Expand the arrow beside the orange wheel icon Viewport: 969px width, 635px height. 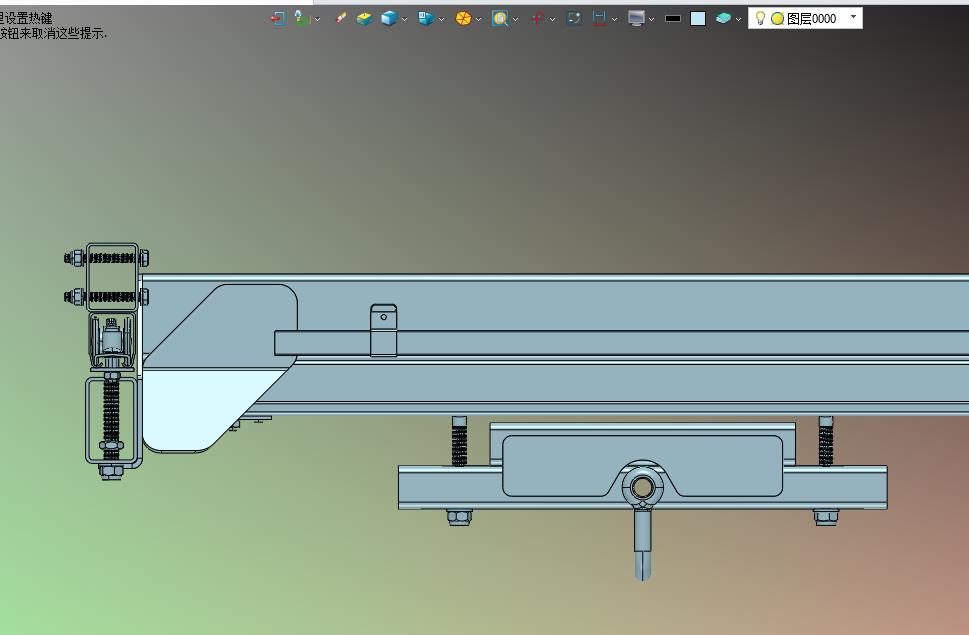click(479, 19)
